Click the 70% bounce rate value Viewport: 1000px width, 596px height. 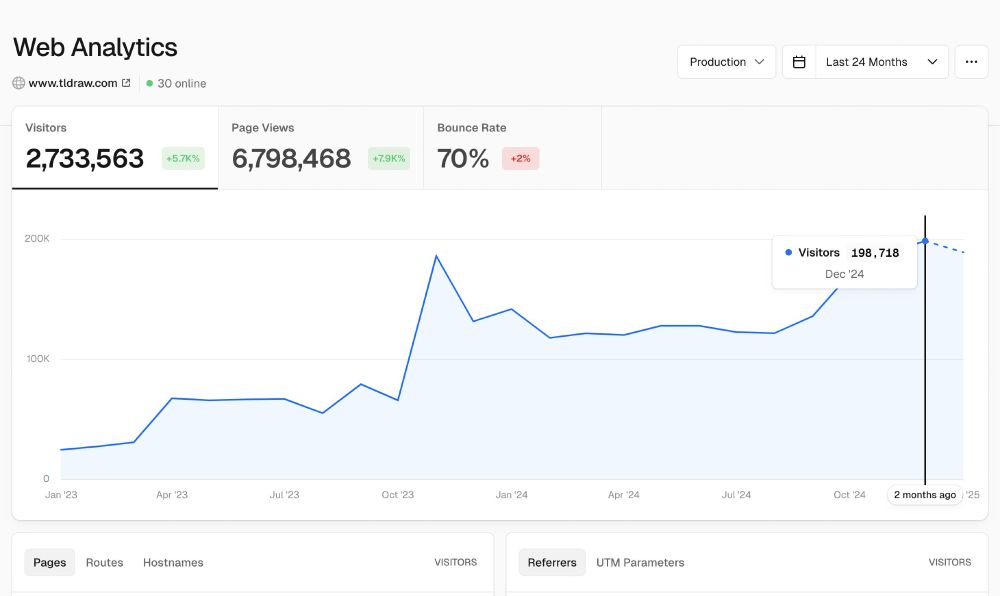(463, 159)
